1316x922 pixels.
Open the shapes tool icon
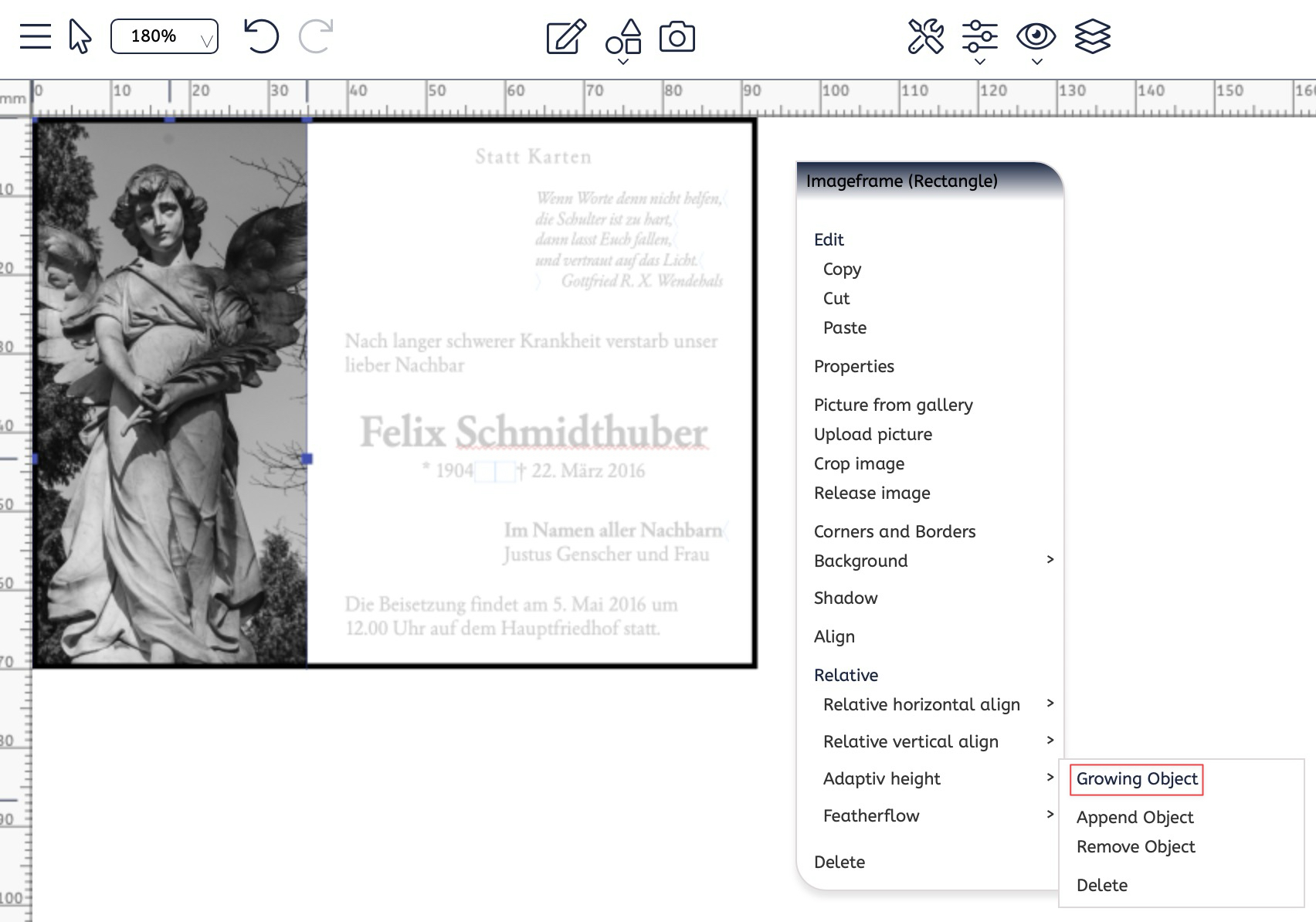pyautogui.click(x=623, y=37)
